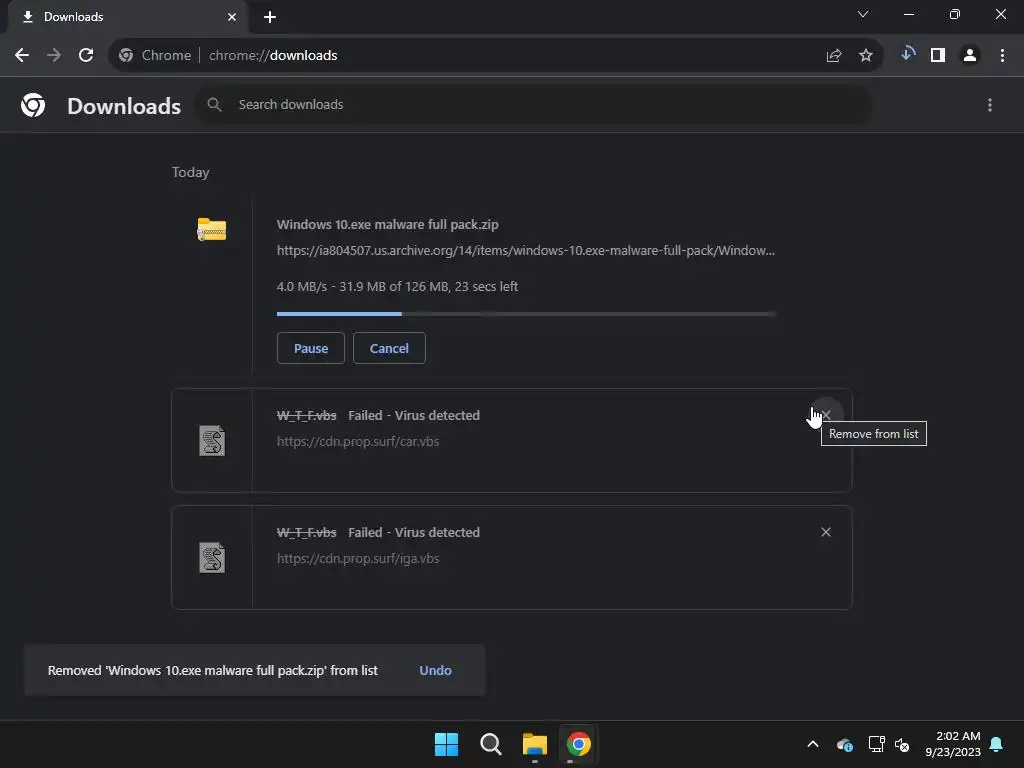Screen dimensions: 1024x768
Task: Undo the removal in the toast notification
Action: pos(435,671)
